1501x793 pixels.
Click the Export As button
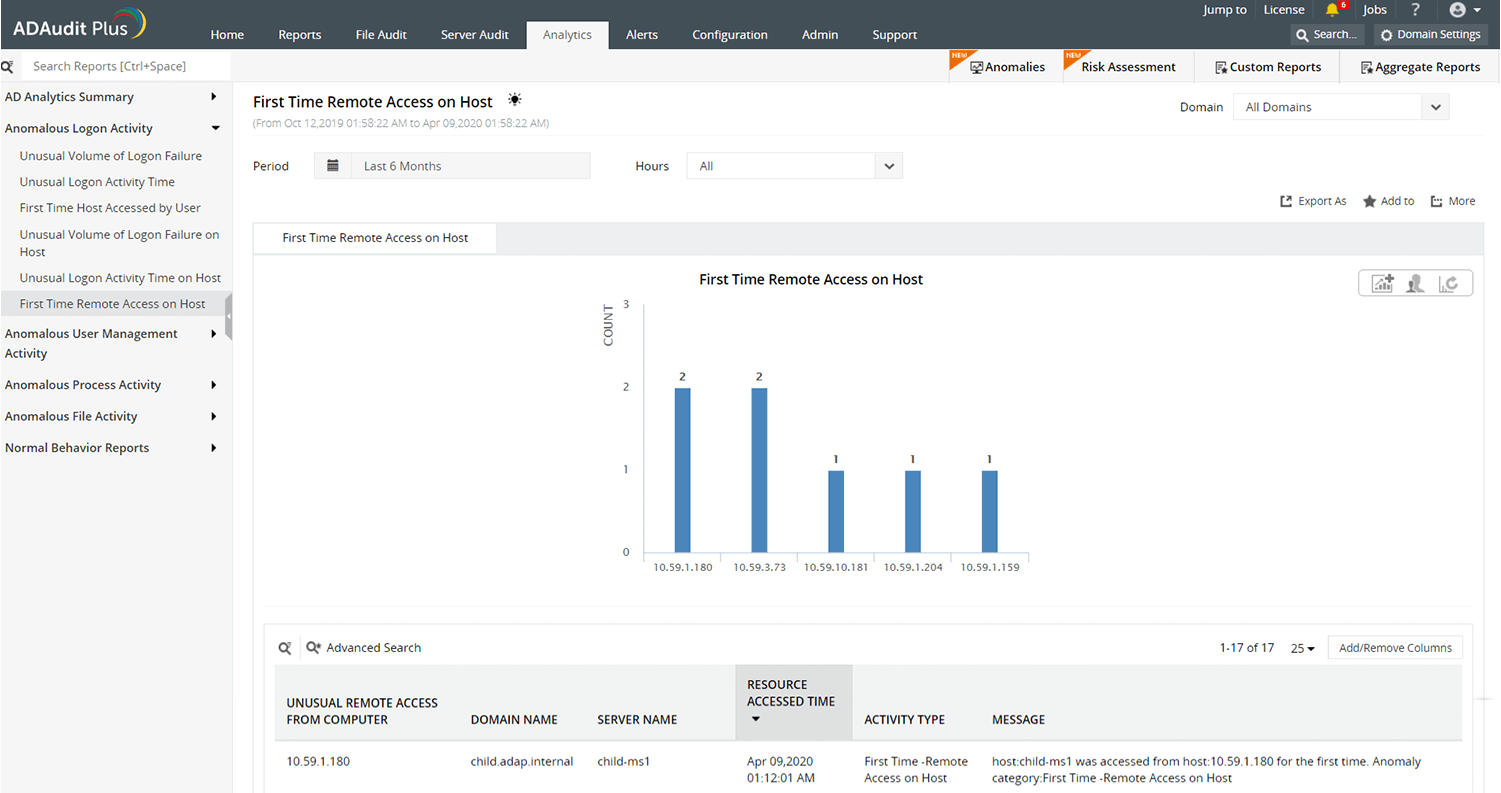pyautogui.click(x=1313, y=200)
